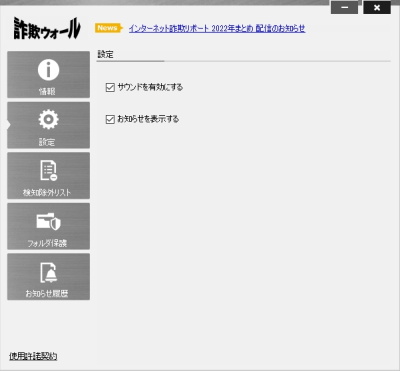The image size is (400, 371).
Task: Open the インターネット詐欺リポート 2022年まとめ news link
Action: 217,28
